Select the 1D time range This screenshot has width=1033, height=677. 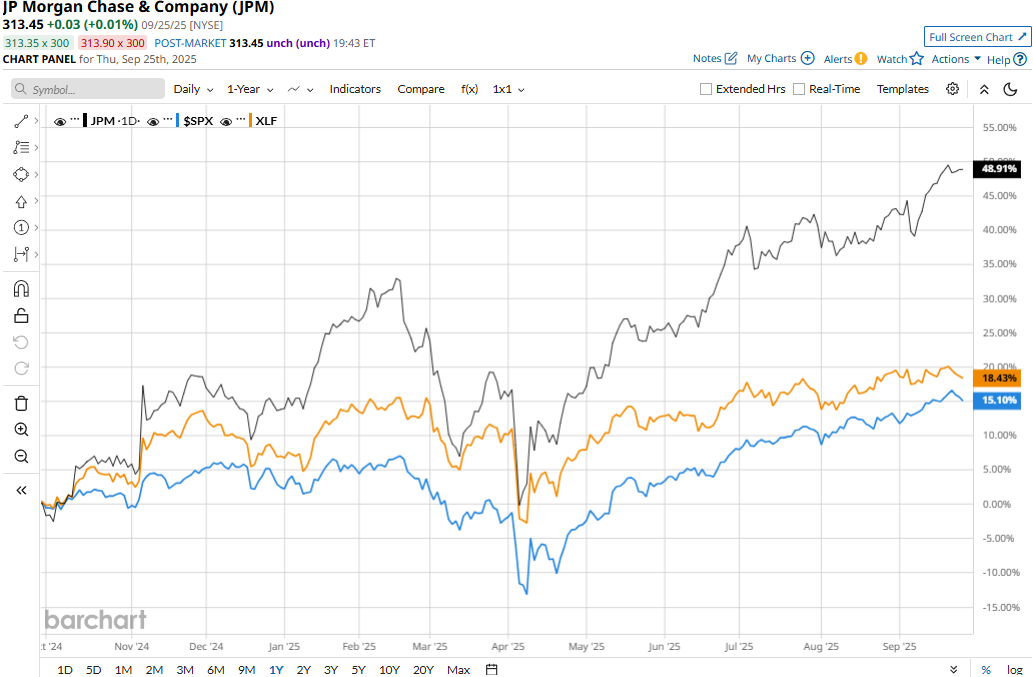click(65, 670)
